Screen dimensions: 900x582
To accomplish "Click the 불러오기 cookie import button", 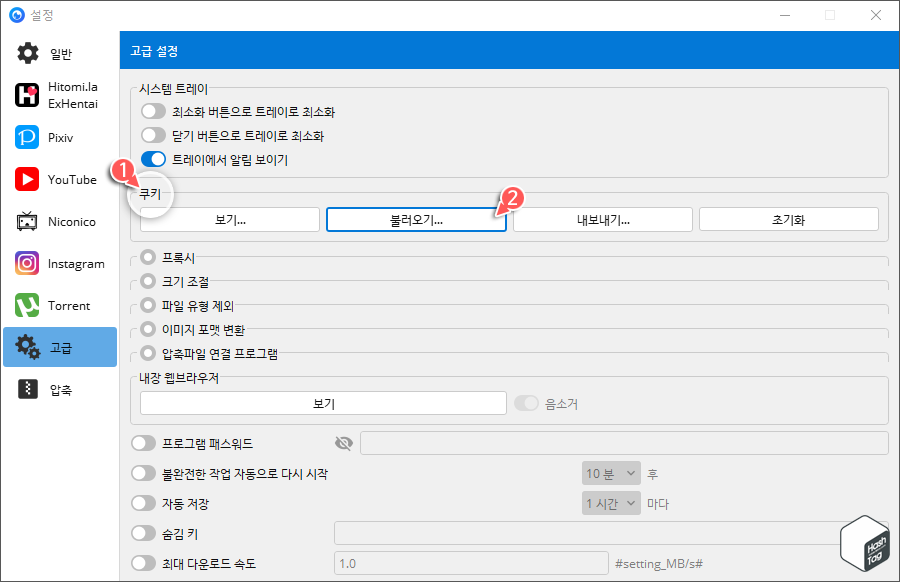I will pyautogui.click(x=416, y=218).
